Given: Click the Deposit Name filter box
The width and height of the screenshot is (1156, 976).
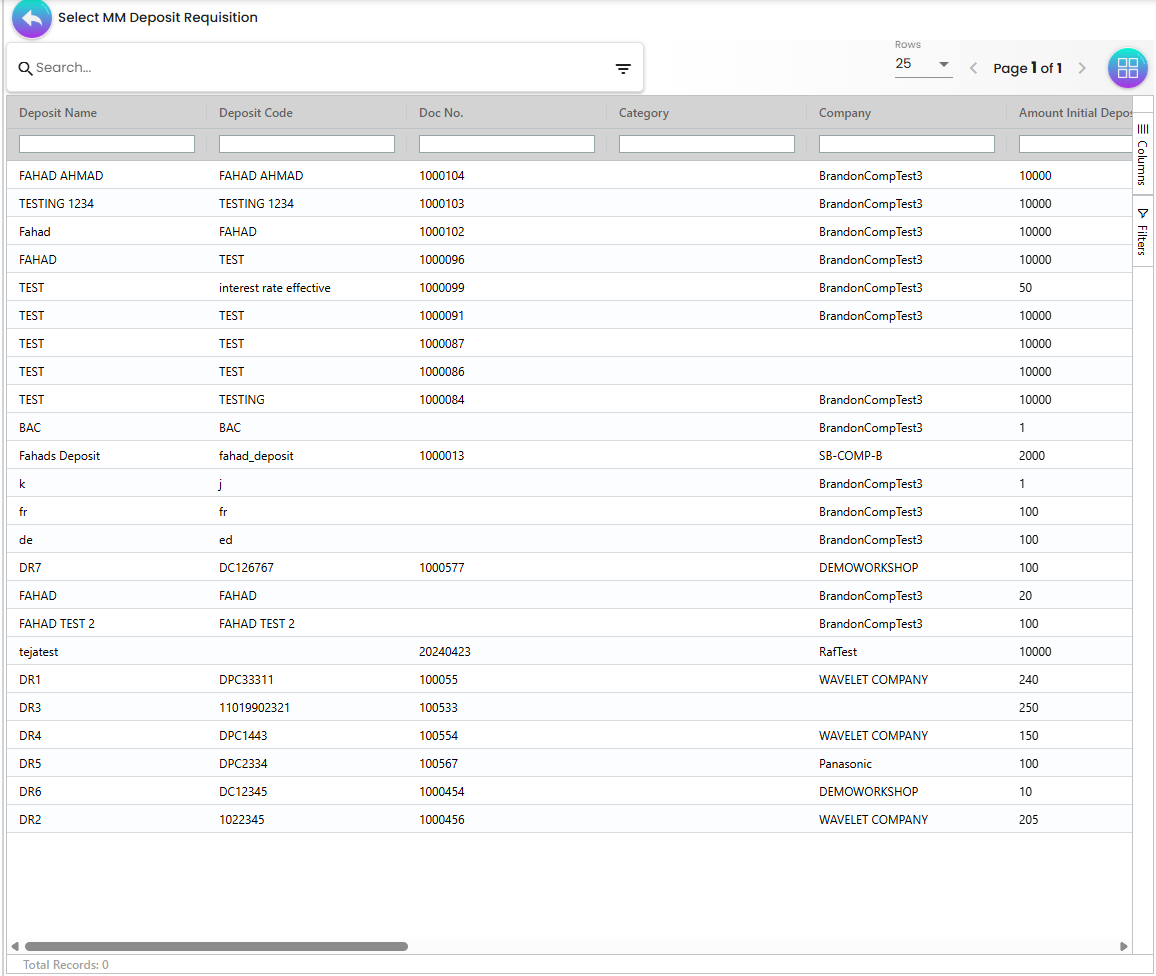Looking at the screenshot, I should point(107,144).
